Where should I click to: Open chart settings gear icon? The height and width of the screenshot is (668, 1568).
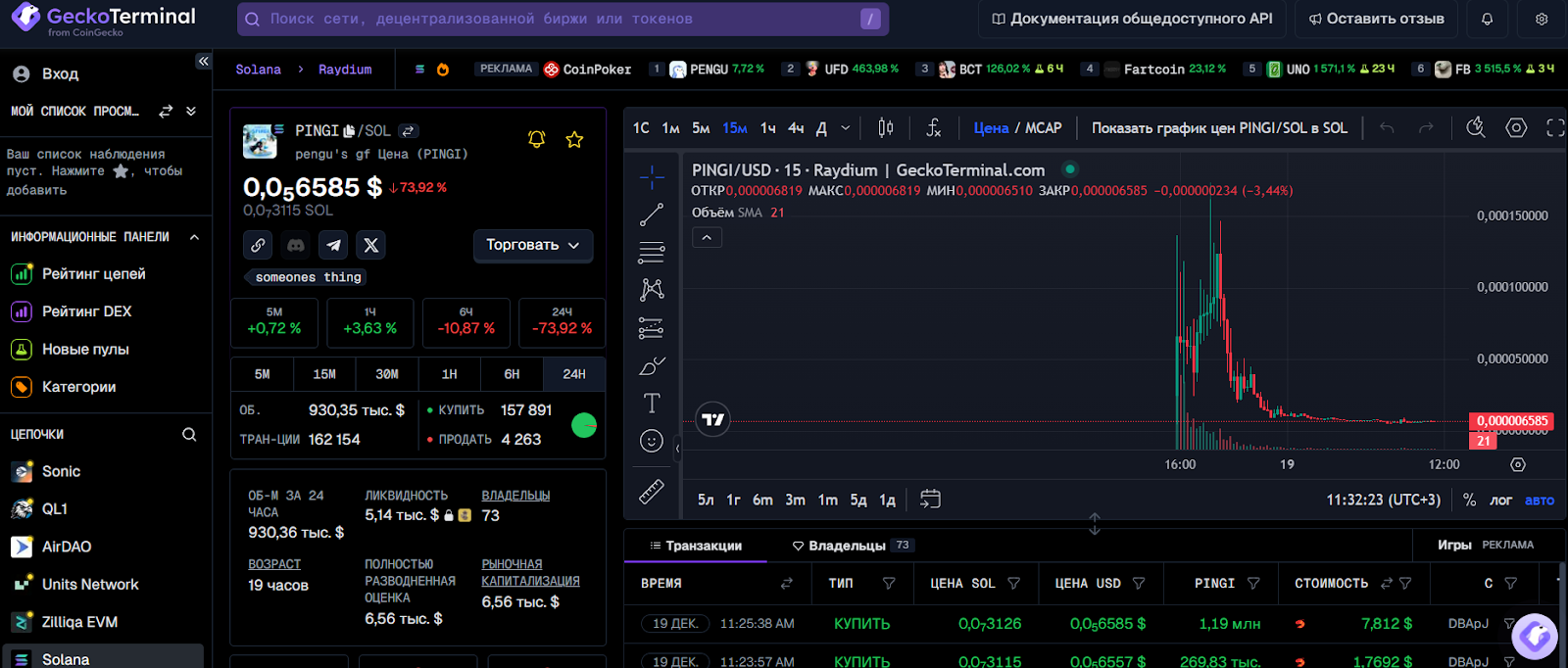pyautogui.click(x=1516, y=128)
